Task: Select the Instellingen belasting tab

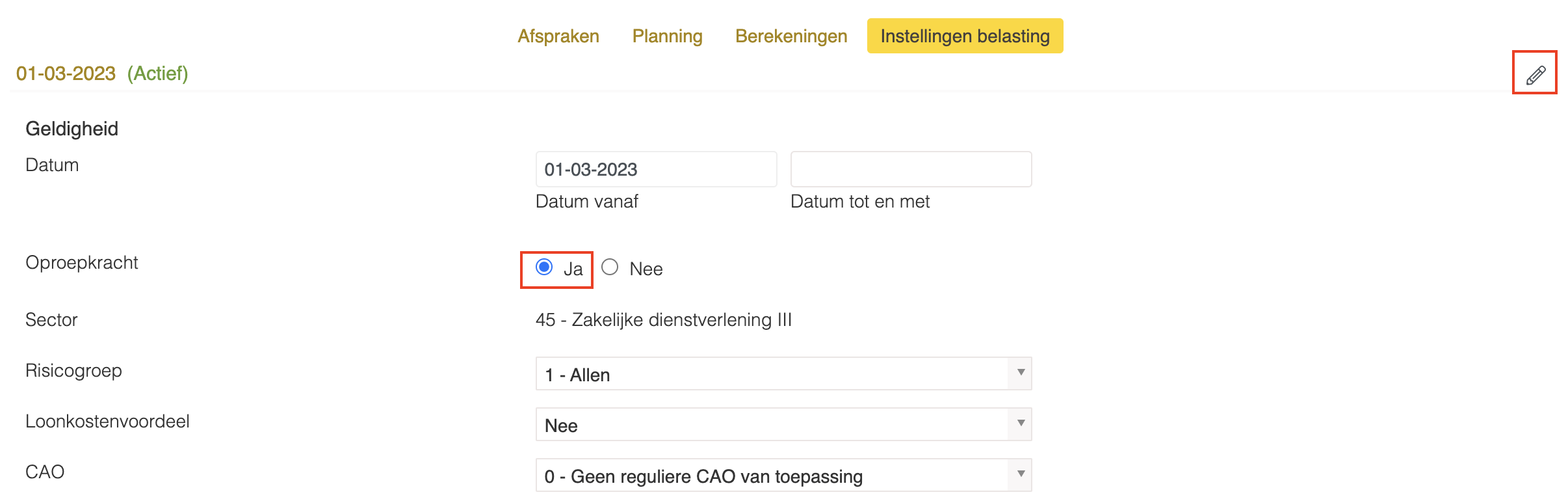Action: (x=965, y=36)
